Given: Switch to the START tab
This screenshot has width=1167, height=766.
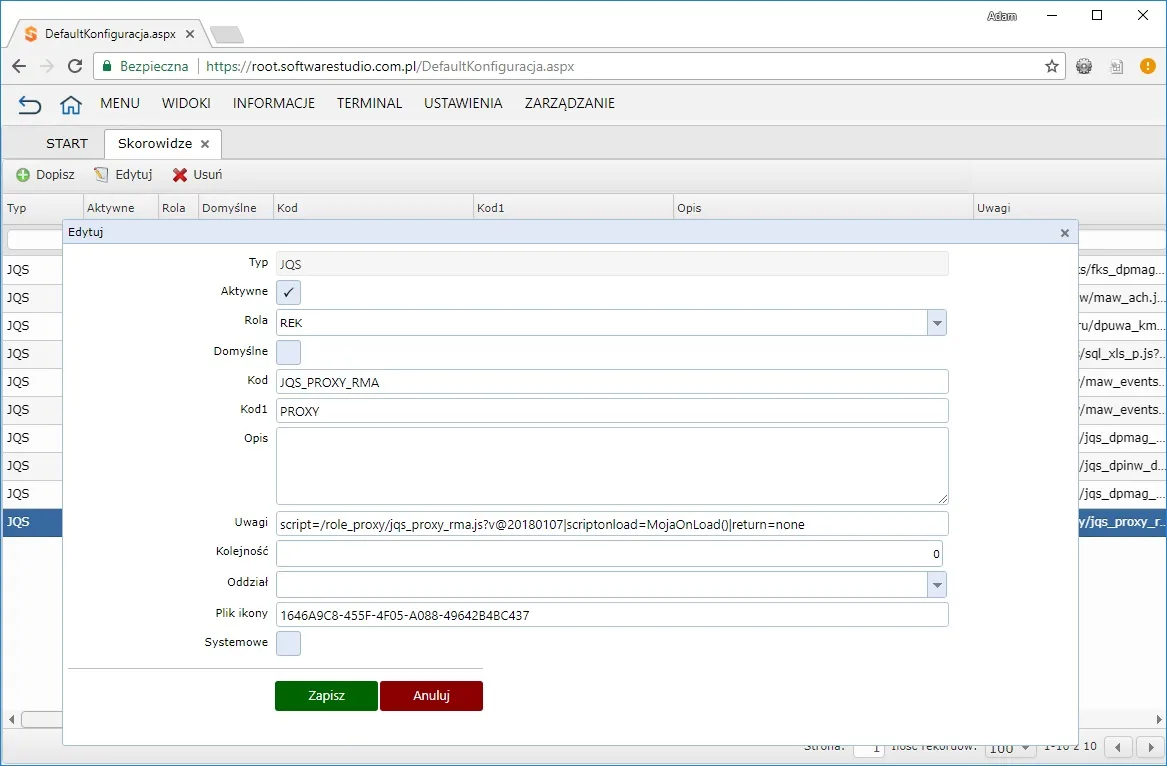Looking at the screenshot, I should (x=67, y=144).
